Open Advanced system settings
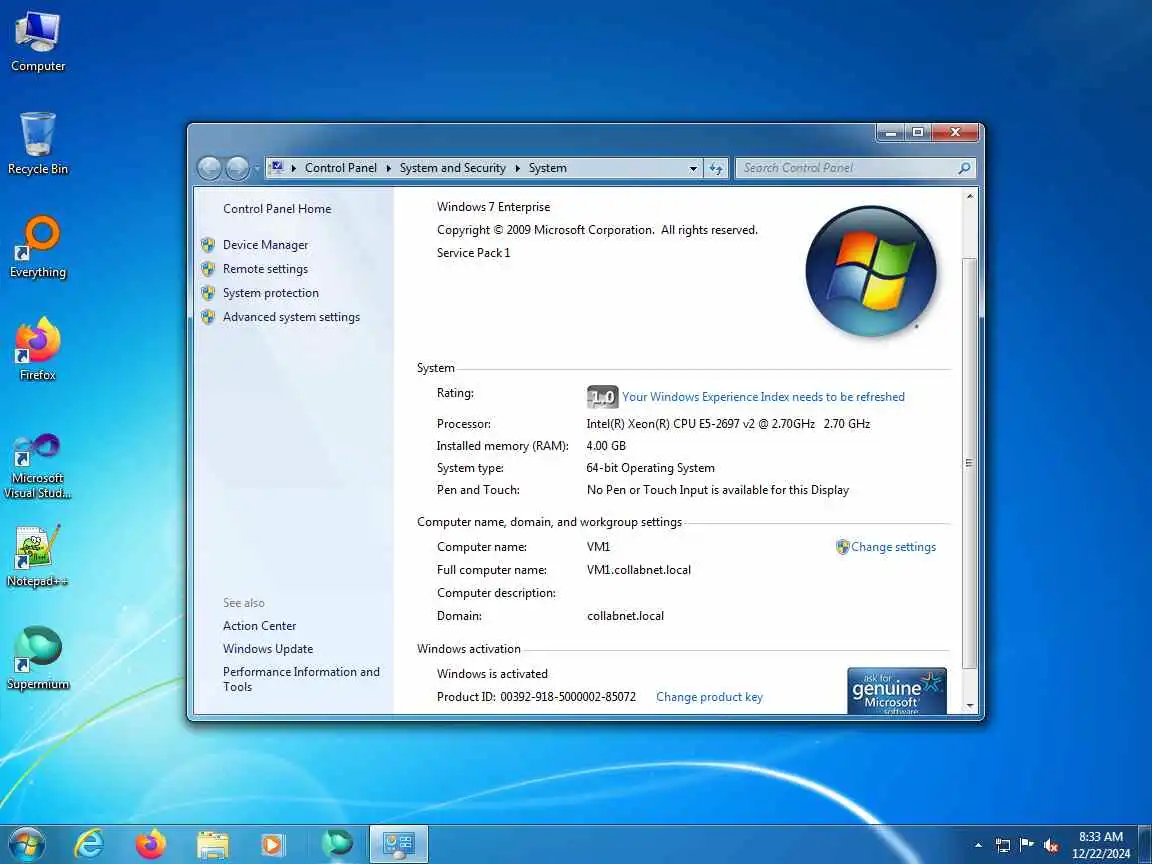 point(291,317)
